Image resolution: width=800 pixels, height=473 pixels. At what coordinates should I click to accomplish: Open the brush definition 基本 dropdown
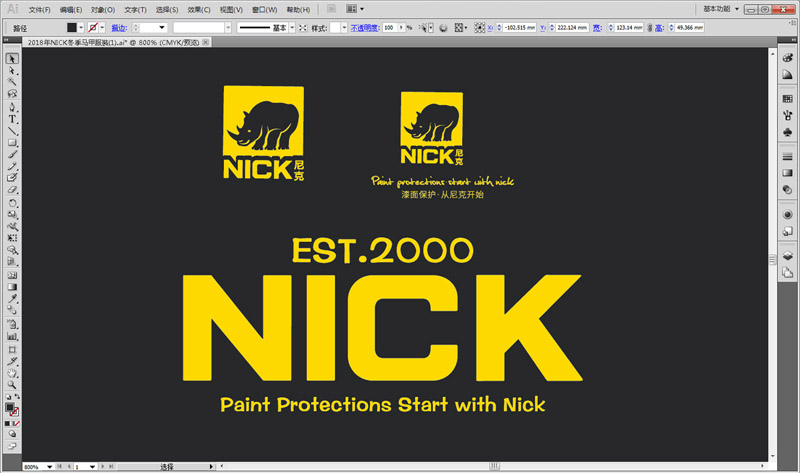(x=292, y=28)
